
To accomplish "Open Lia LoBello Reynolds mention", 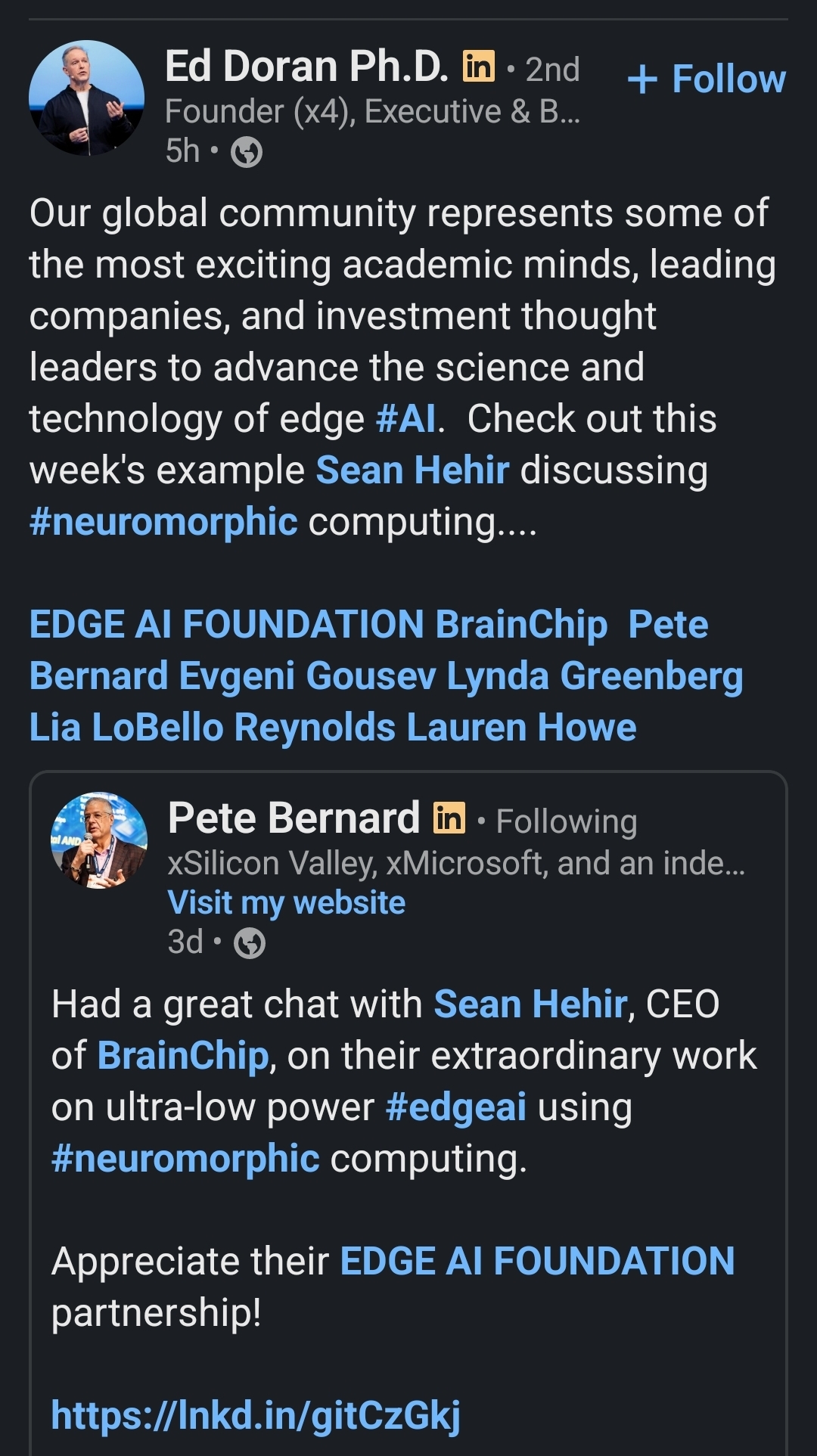I will pos(213,728).
